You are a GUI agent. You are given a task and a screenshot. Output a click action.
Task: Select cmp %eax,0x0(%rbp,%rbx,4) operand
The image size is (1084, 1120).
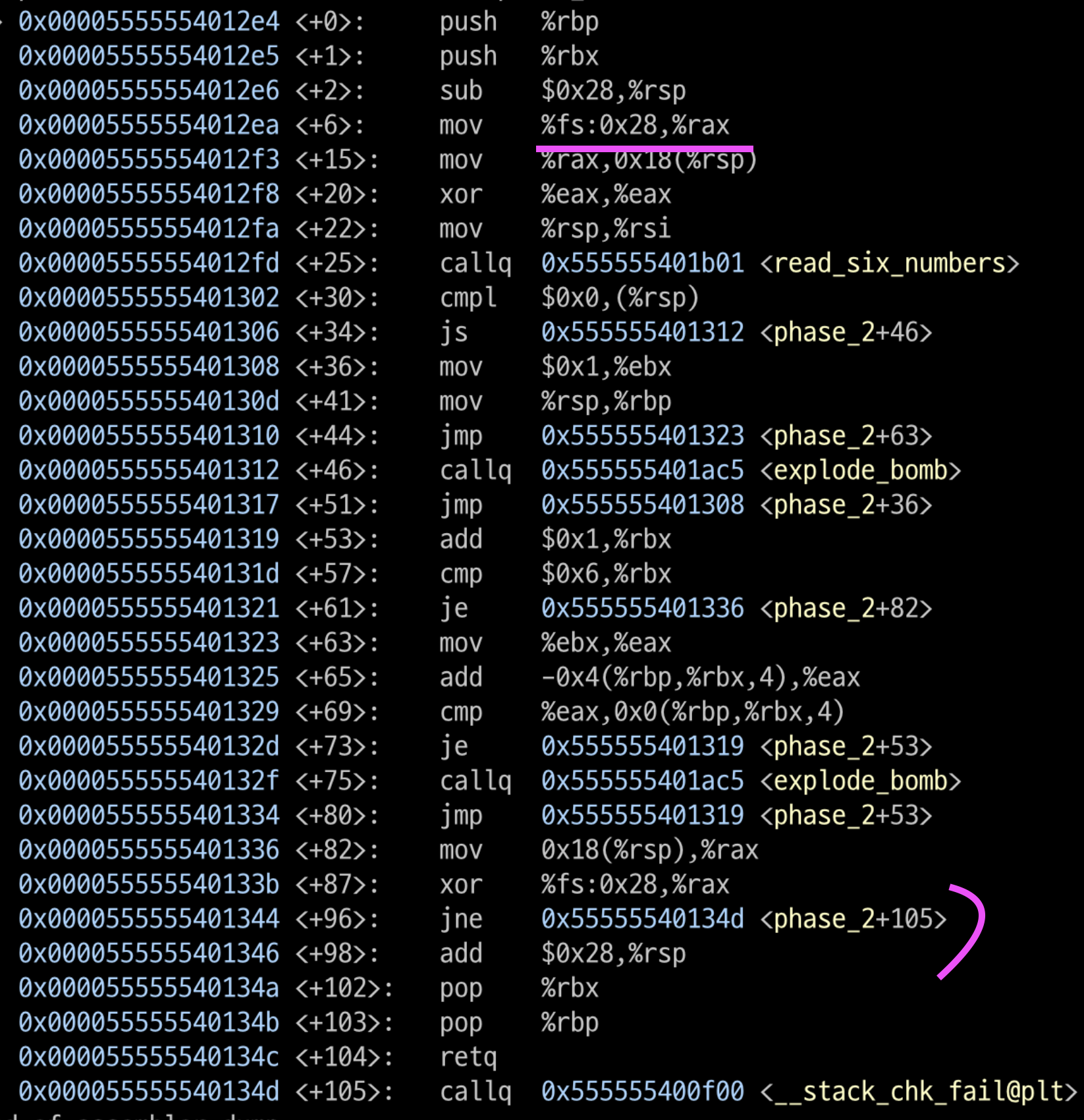(x=693, y=712)
